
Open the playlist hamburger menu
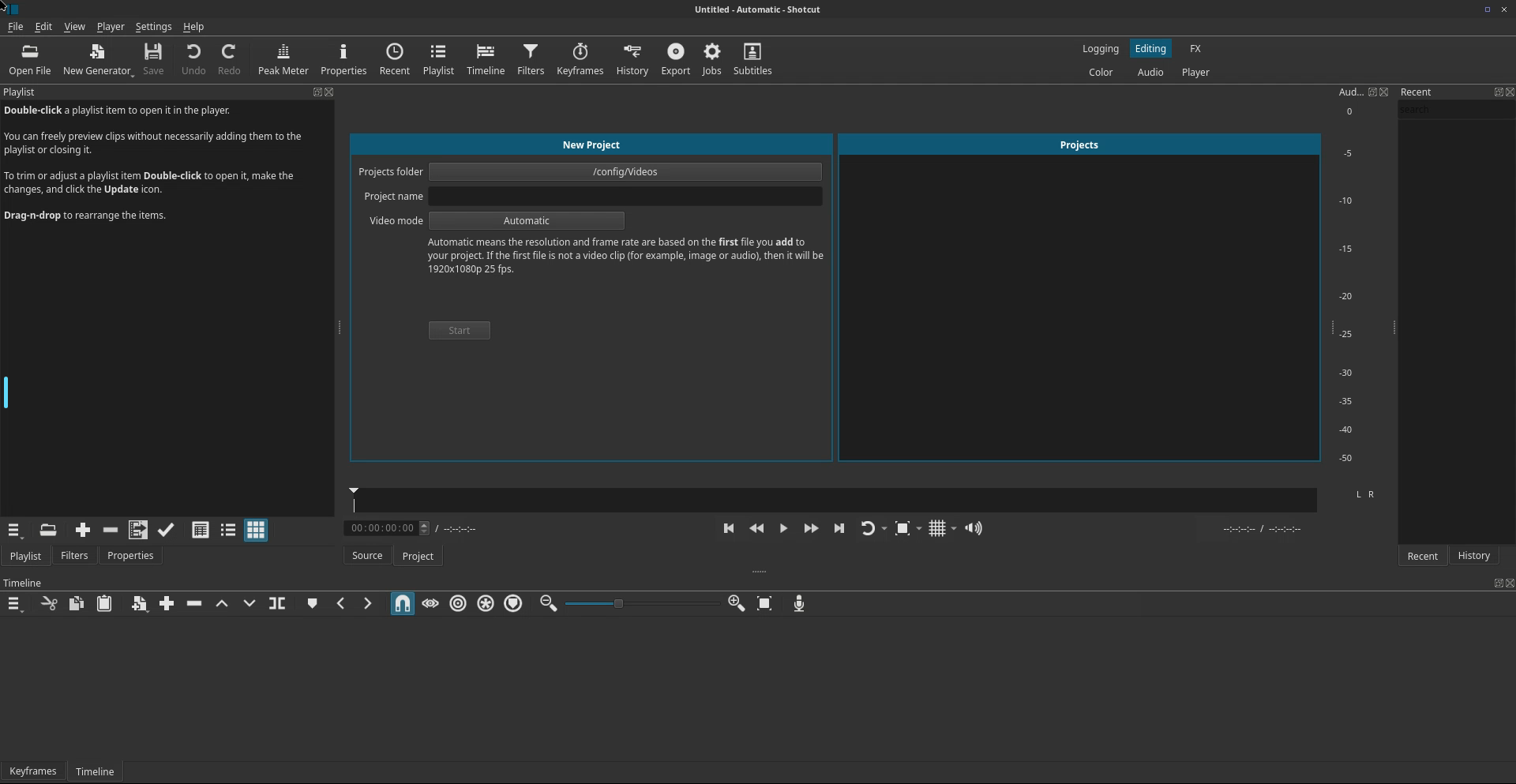(14, 531)
